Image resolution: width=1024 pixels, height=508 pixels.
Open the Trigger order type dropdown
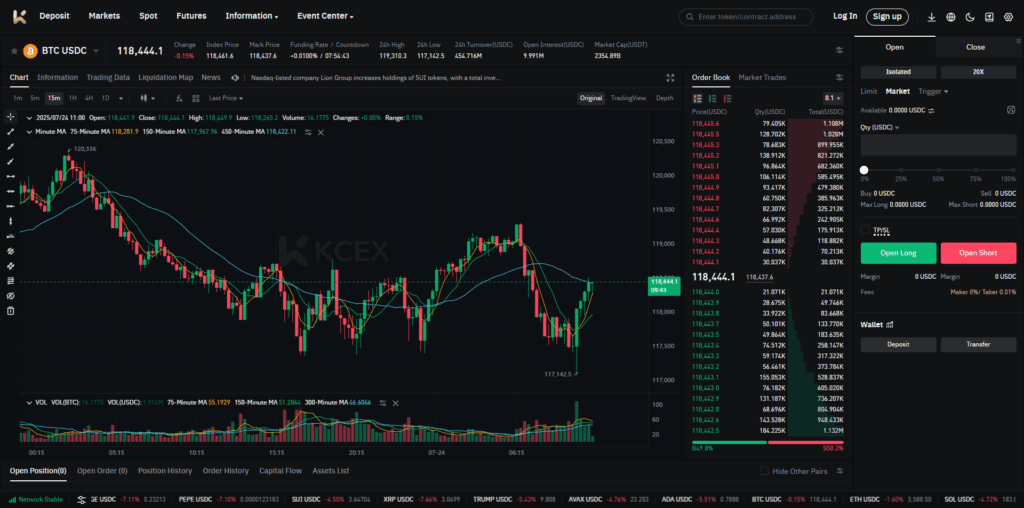click(x=933, y=91)
